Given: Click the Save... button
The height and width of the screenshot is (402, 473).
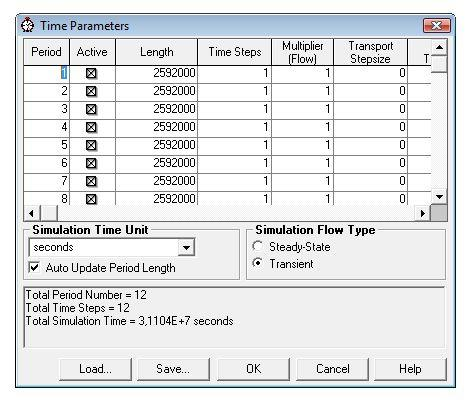Looking at the screenshot, I should pyautogui.click(x=173, y=369).
